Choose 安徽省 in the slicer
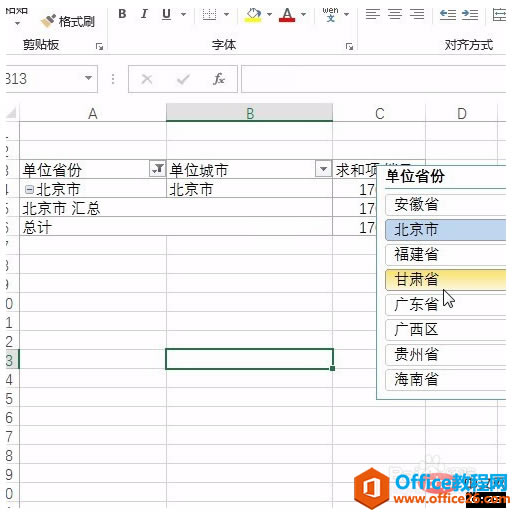517x516 pixels. pos(446,204)
